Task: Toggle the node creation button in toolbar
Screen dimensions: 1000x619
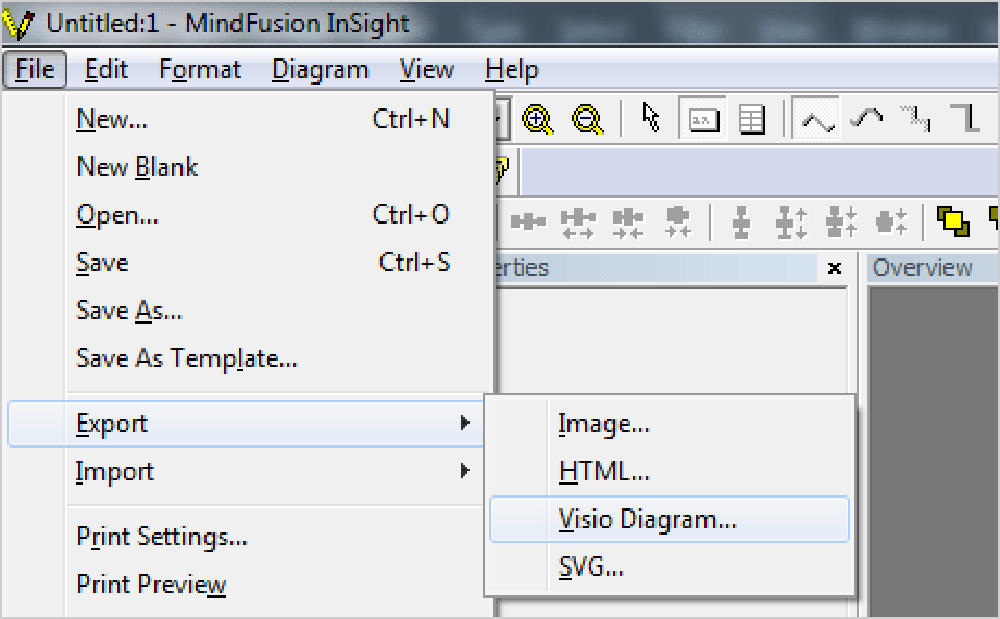Action: tap(702, 118)
